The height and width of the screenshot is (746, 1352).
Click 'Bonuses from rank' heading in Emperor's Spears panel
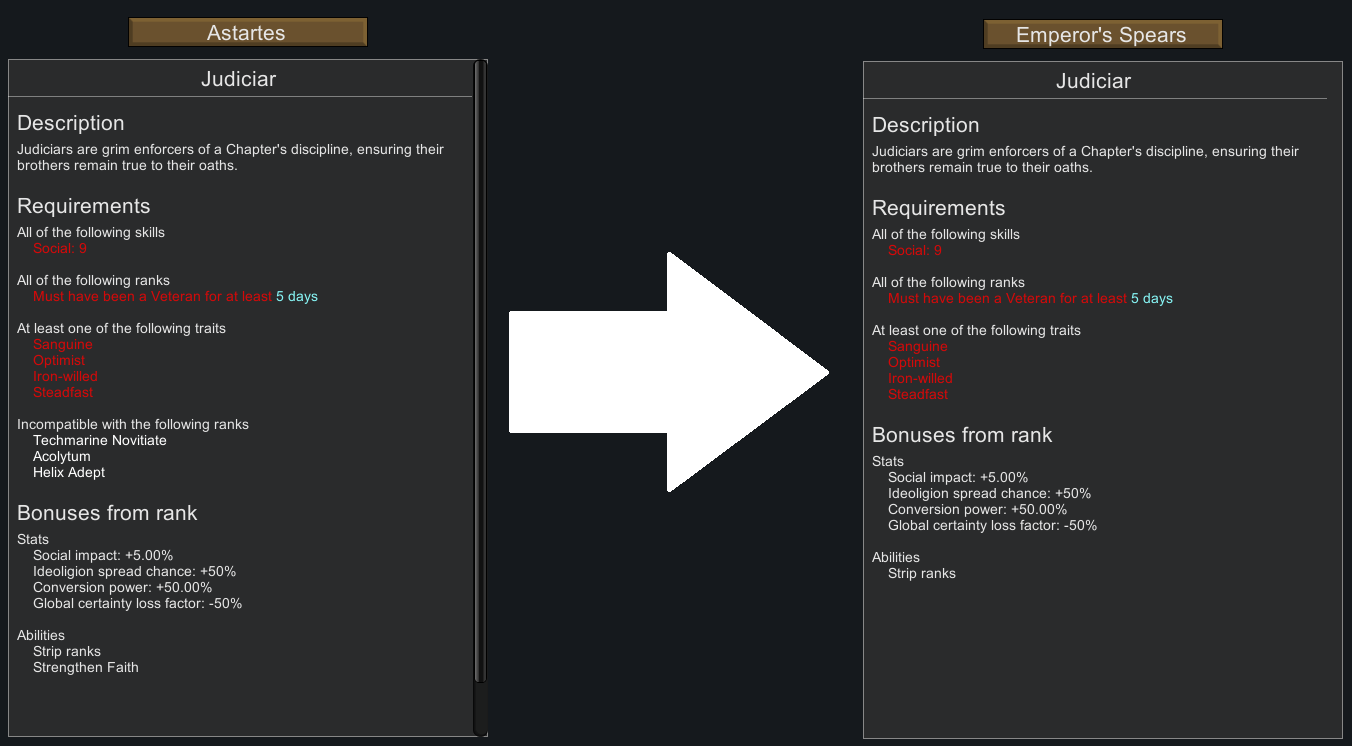(x=962, y=435)
